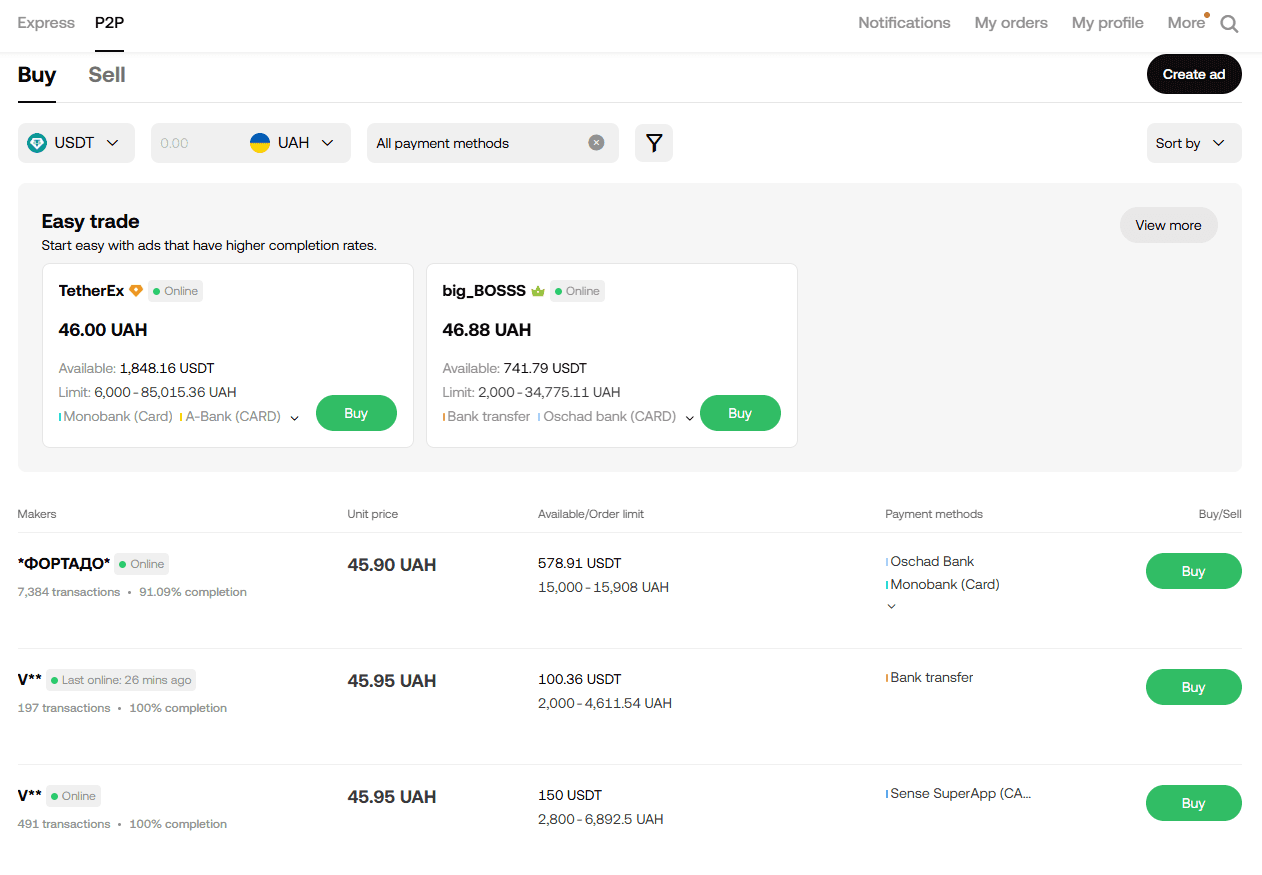
Task: Click Oschad bank (CARD) on big_BOSSS card
Action: pyautogui.click(x=609, y=416)
